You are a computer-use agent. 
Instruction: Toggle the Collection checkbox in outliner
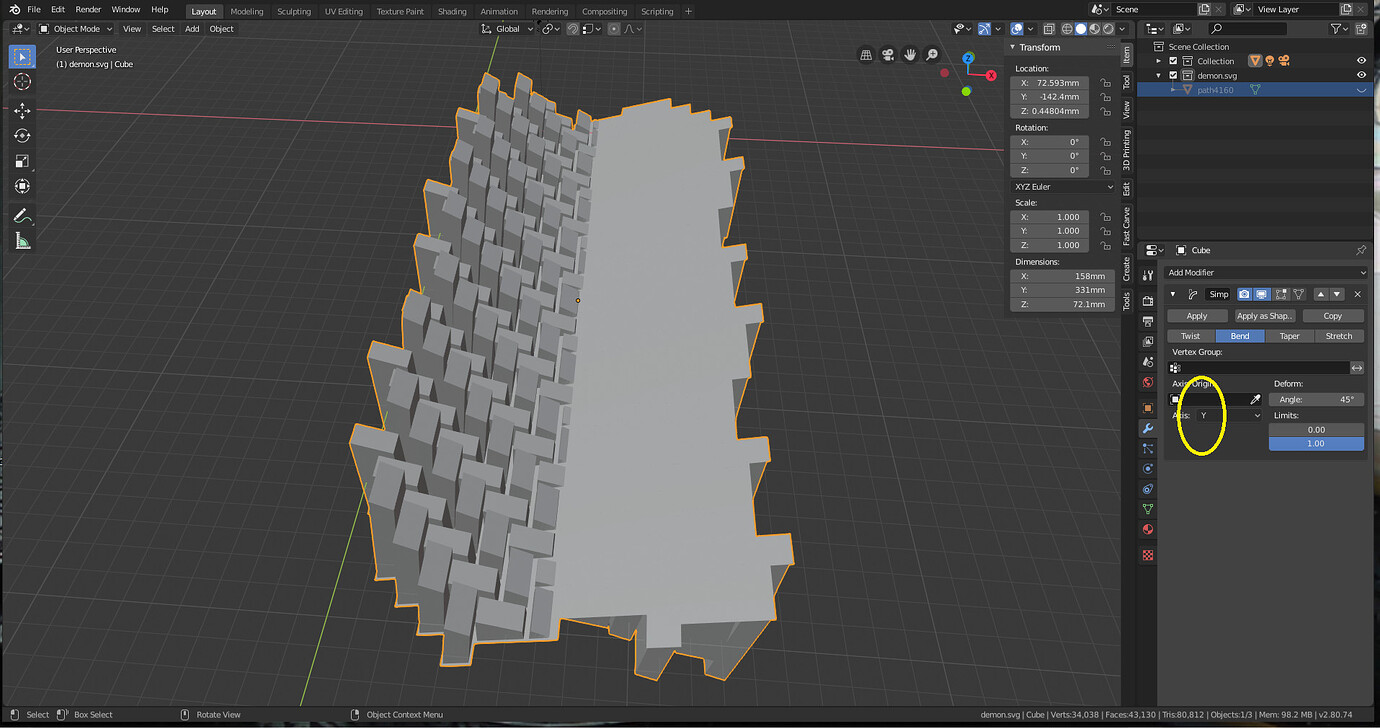(x=1174, y=61)
